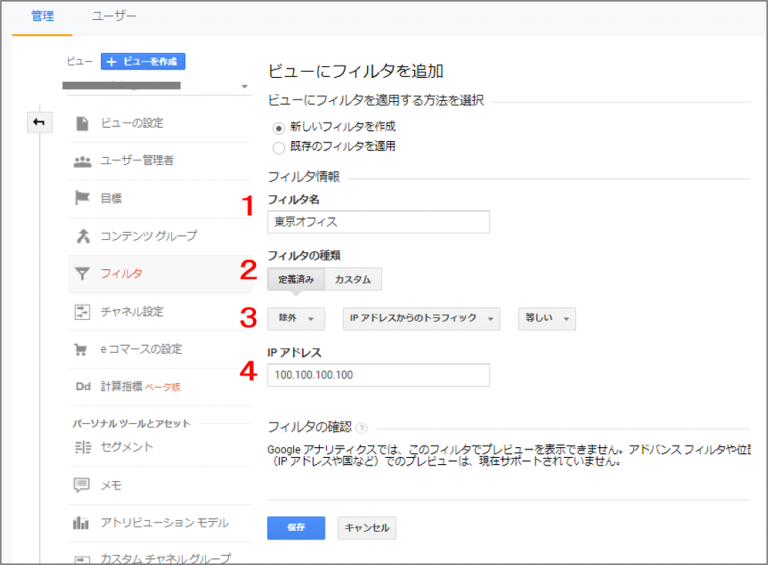
Task: Select the 既存のフィルタを適用 radio button
Action: pos(279,147)
